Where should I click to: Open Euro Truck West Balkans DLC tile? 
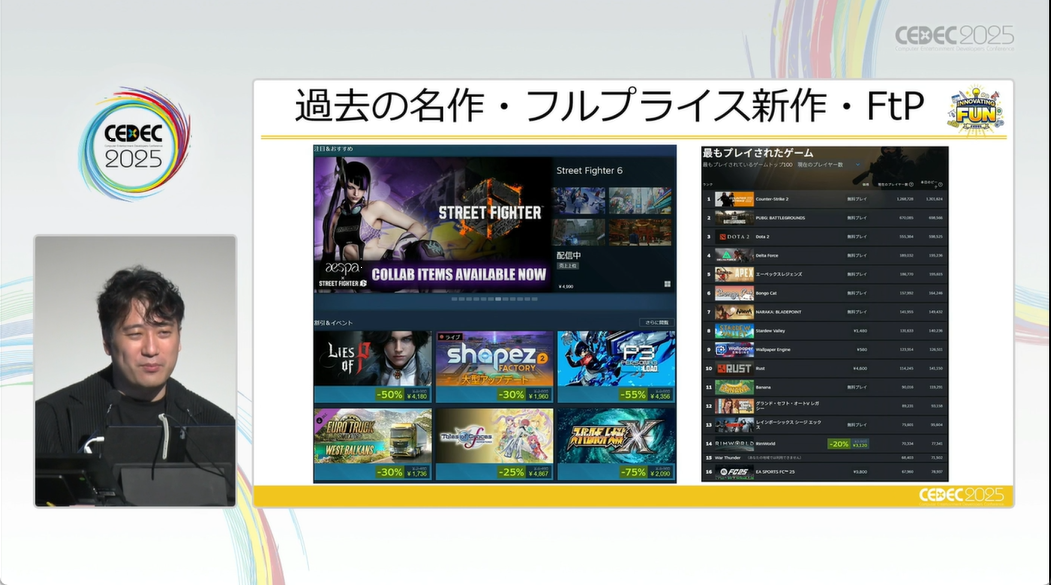(x=373, y=443)
